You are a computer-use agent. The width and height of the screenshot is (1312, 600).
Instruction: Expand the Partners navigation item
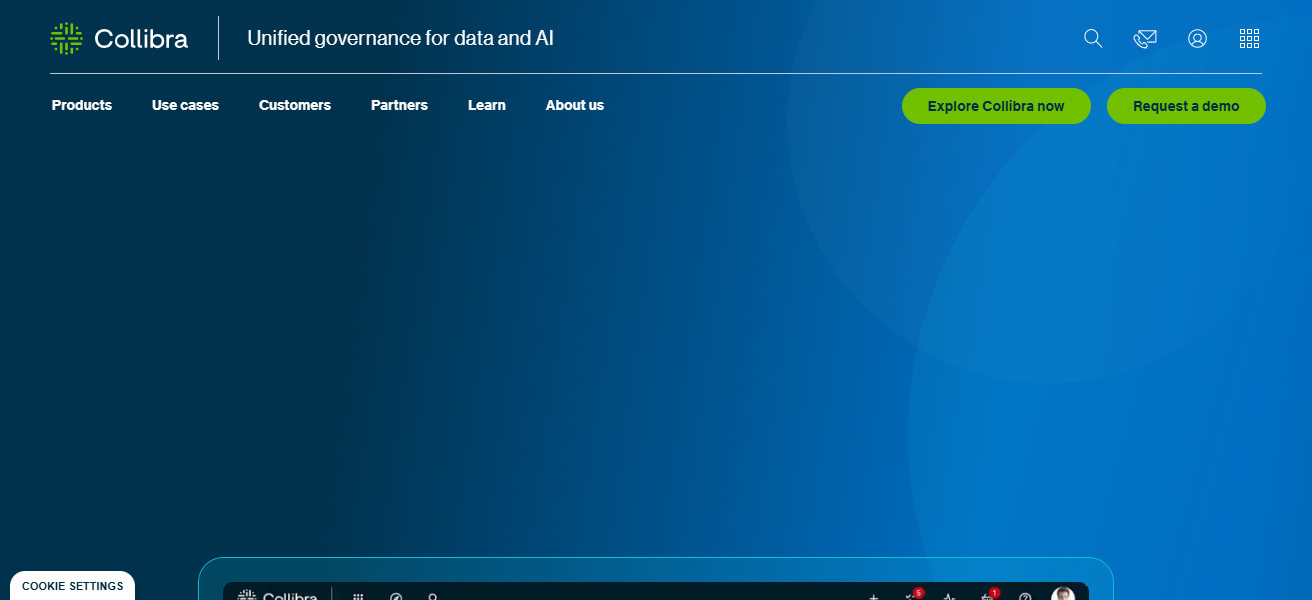(x=399, y=105)
